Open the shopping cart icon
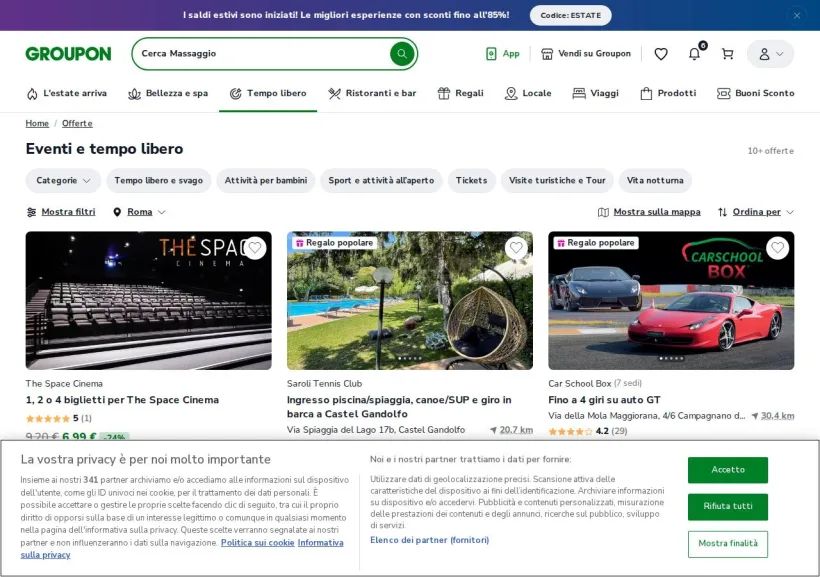Screen dimensions: 820x577 (727, 54)
